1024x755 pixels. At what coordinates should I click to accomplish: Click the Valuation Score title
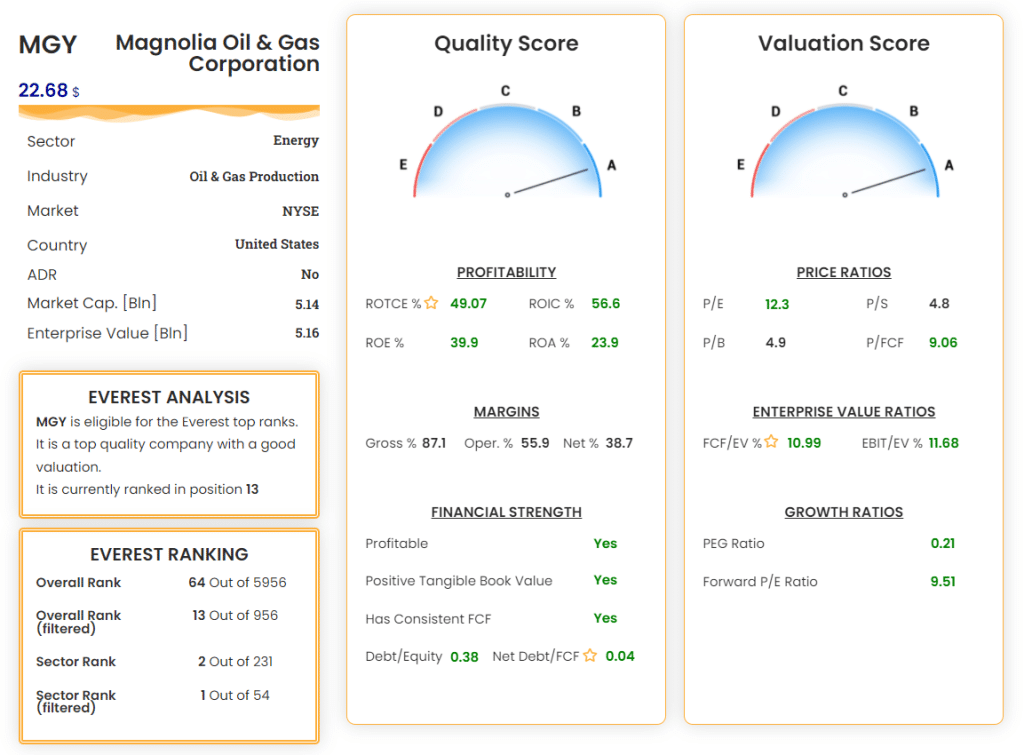(844, 43)
